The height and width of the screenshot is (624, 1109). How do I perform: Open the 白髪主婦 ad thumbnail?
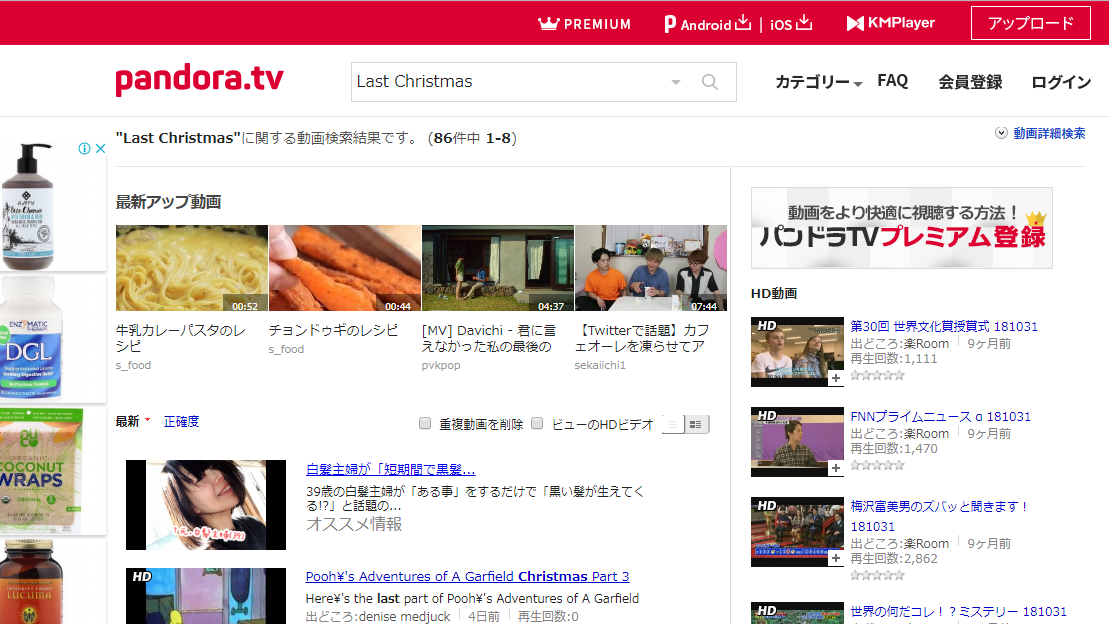[x=206, y=505]
